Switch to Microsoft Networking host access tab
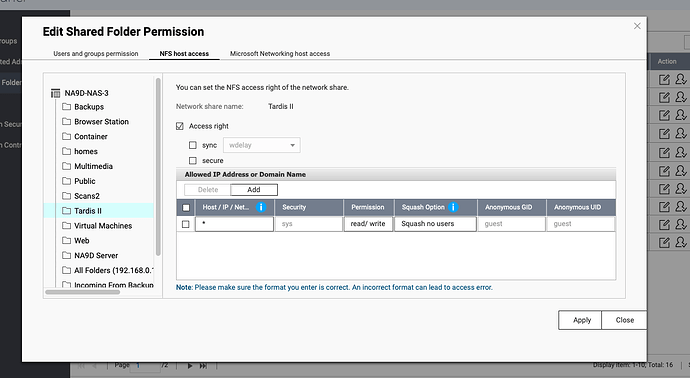The width and height of the screenshot is (690, 378). 280,54
